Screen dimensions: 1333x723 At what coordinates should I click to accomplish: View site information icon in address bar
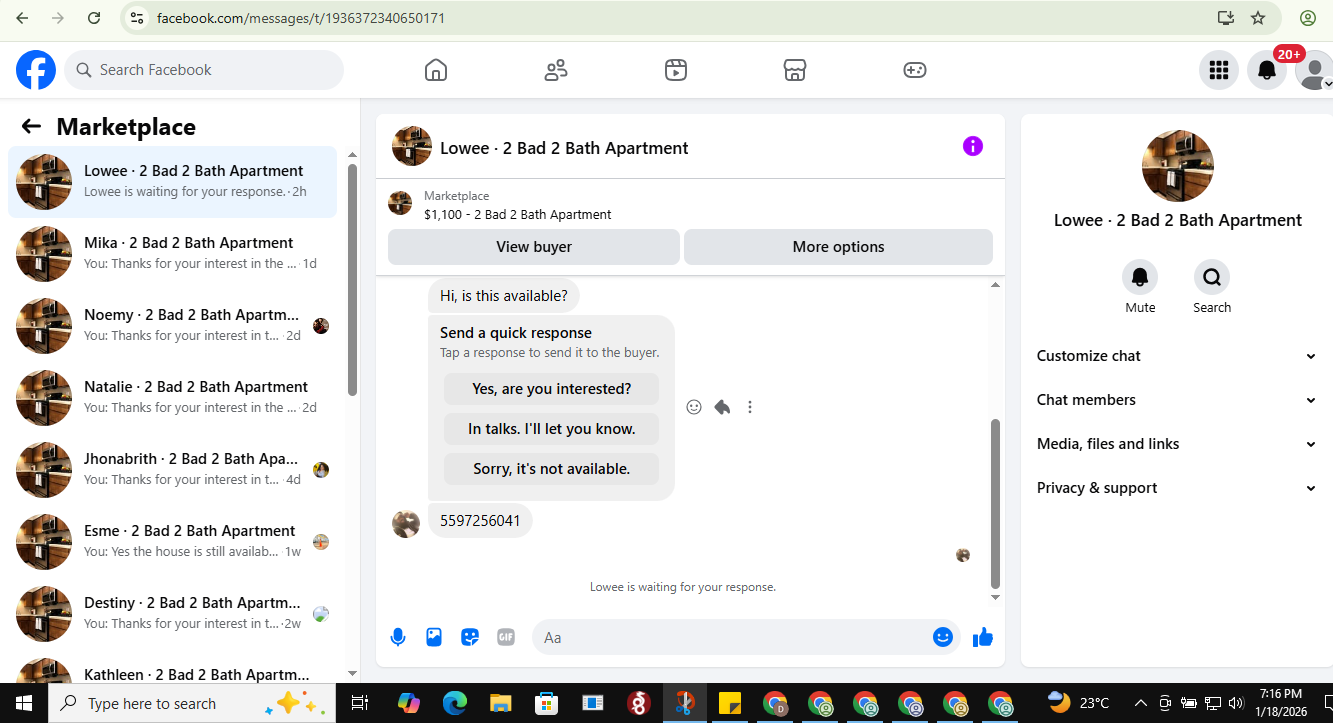click(138, 18)
